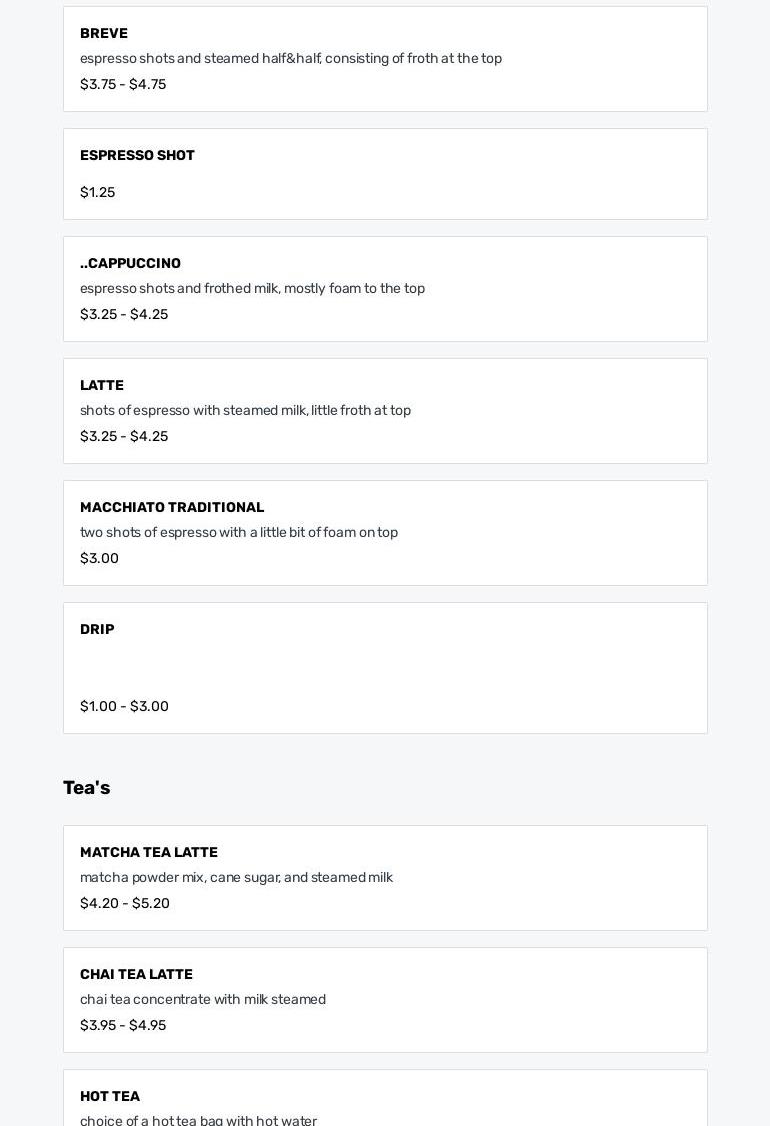Click the Breve half&half description text
Viewport: 770px width, 1126px height.
(291, 58)
